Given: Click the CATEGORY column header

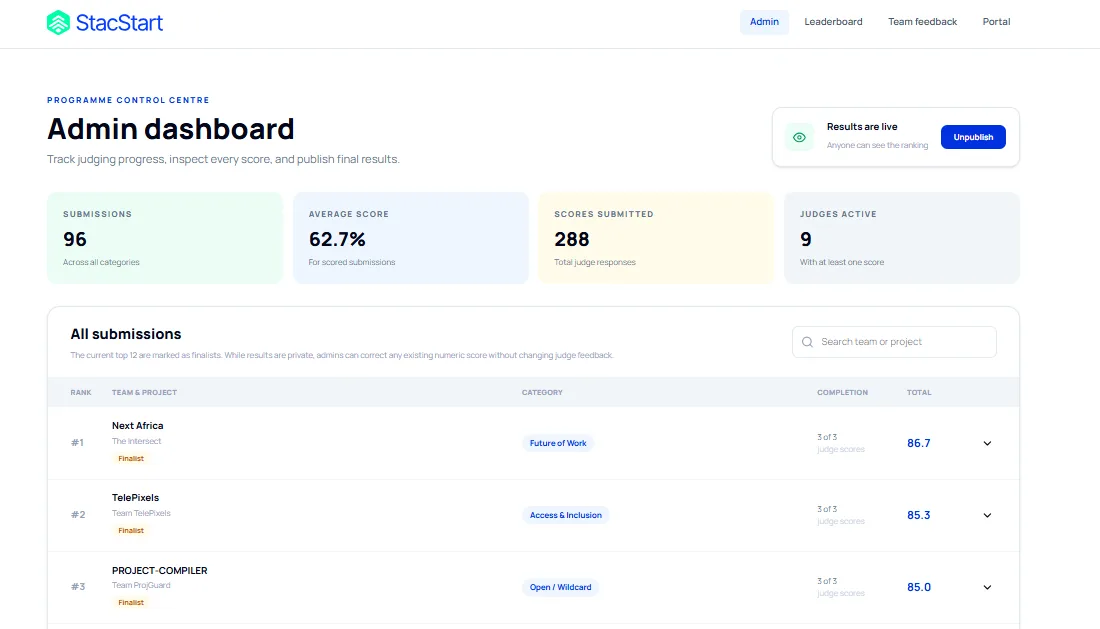Looking at the screenshot, I should tap(542, 393).
